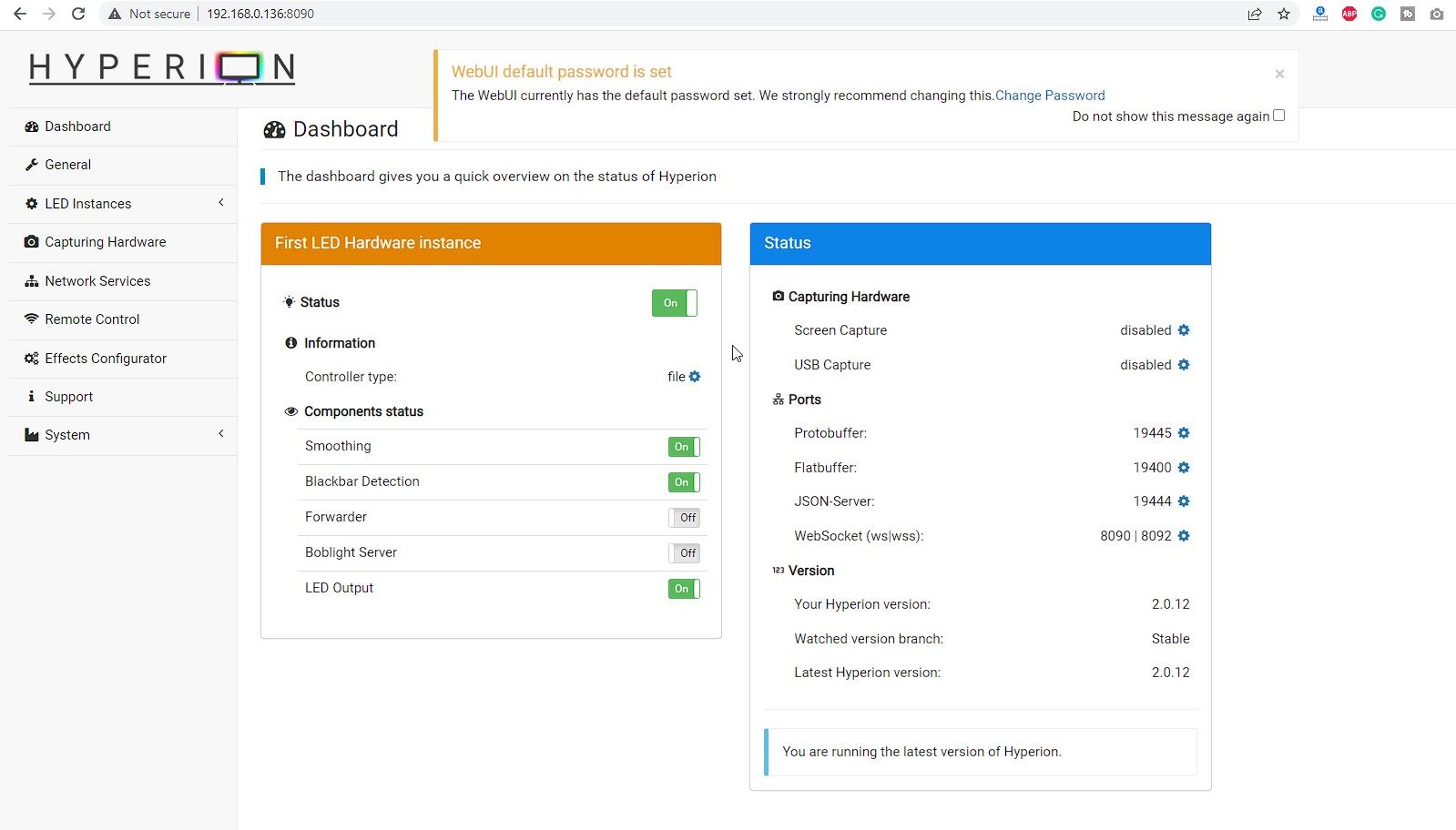Click the Change Password link
The image size is (1456, 830).
click(1050, 96)
